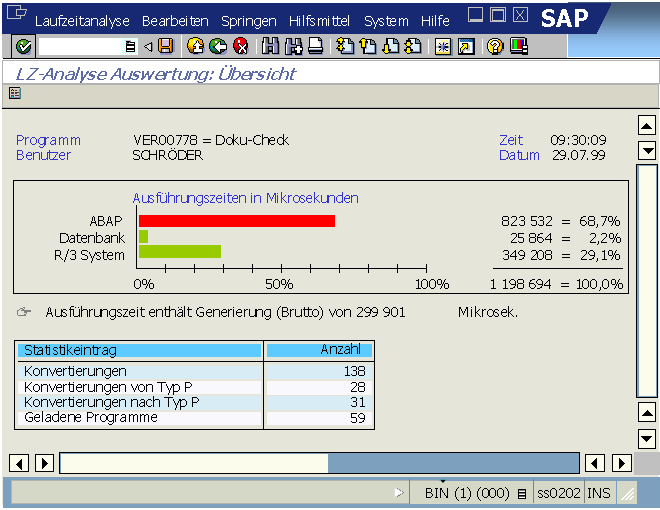Screen dimensions: 660x510
Task: Go to next page icon
Action: [x=391, y=46]
